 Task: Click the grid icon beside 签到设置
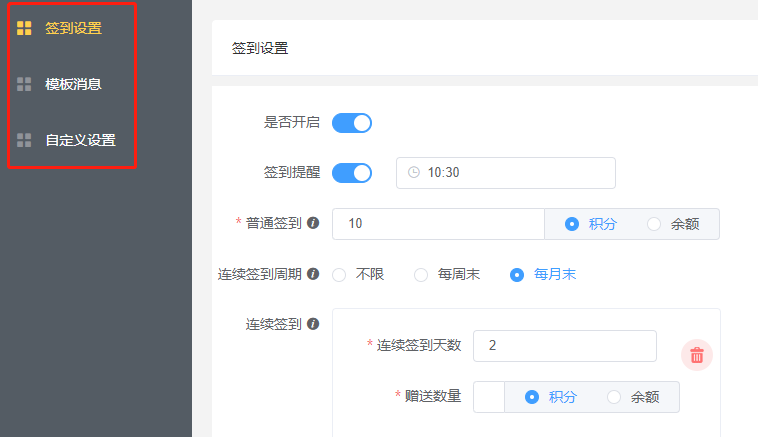pyautogui.click(x=24, y=28)
